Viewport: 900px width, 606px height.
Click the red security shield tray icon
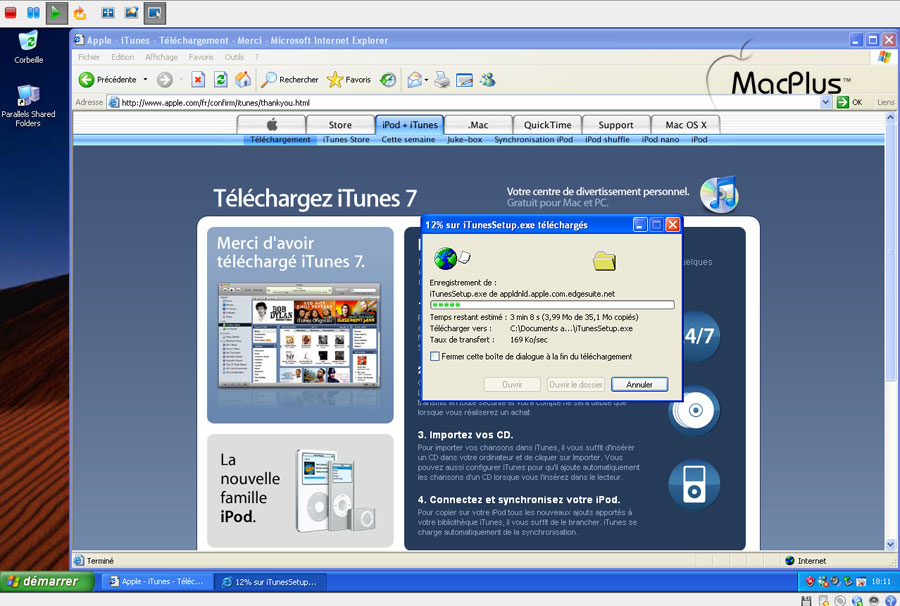(810, 581)
